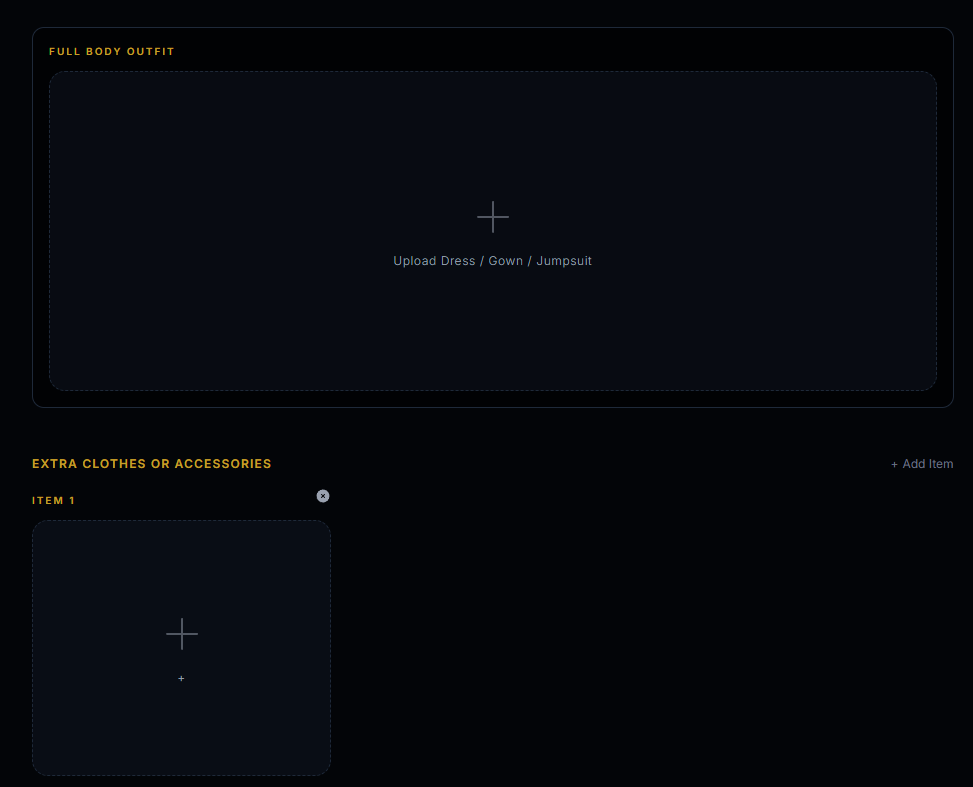Screen dimensions: 973x787
Task: Select the FULL BODY OUTFIT heading
Action: click(x=112, y=51)
